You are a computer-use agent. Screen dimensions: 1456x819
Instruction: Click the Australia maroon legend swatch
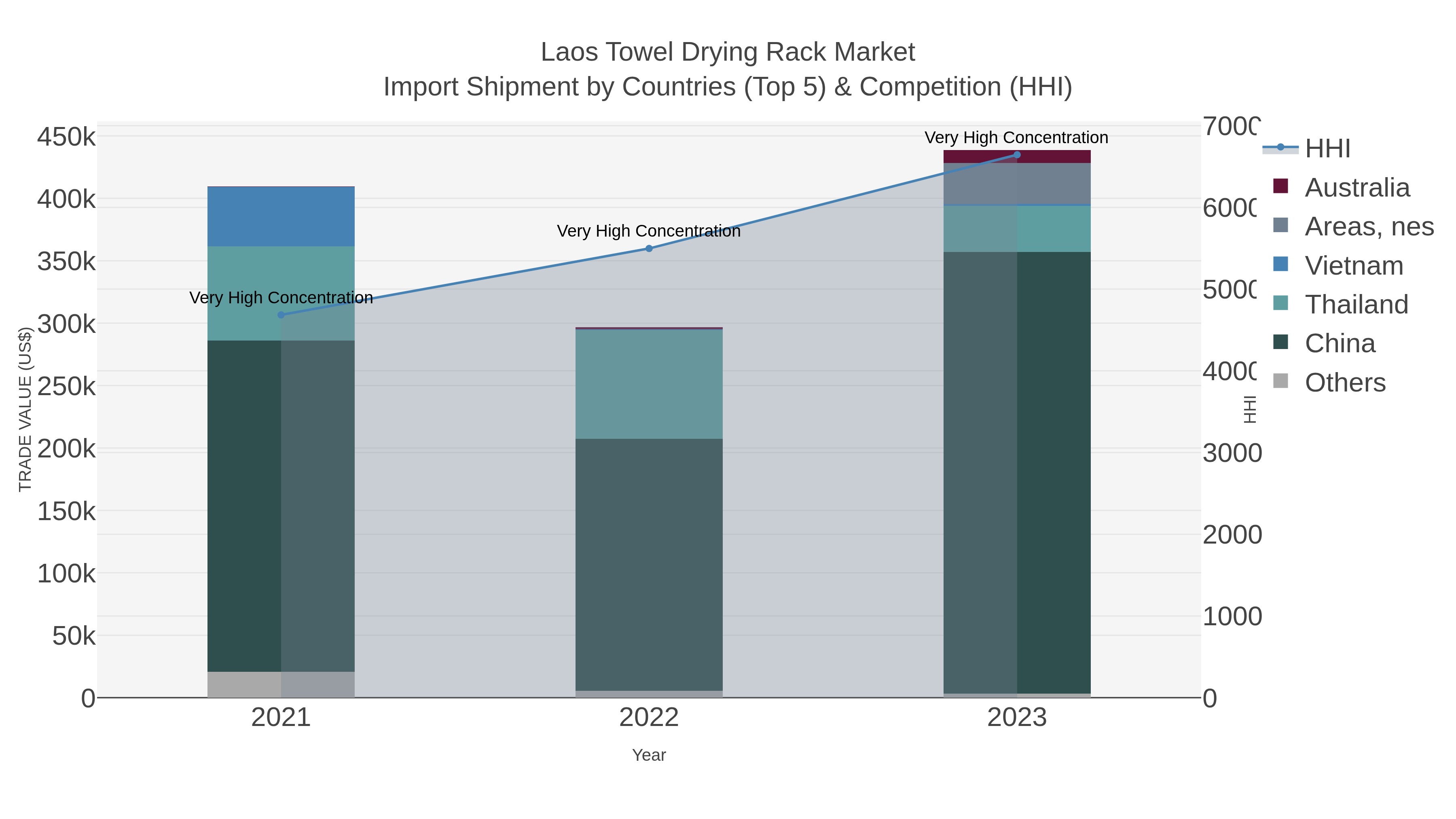[x=1280, y=186]
